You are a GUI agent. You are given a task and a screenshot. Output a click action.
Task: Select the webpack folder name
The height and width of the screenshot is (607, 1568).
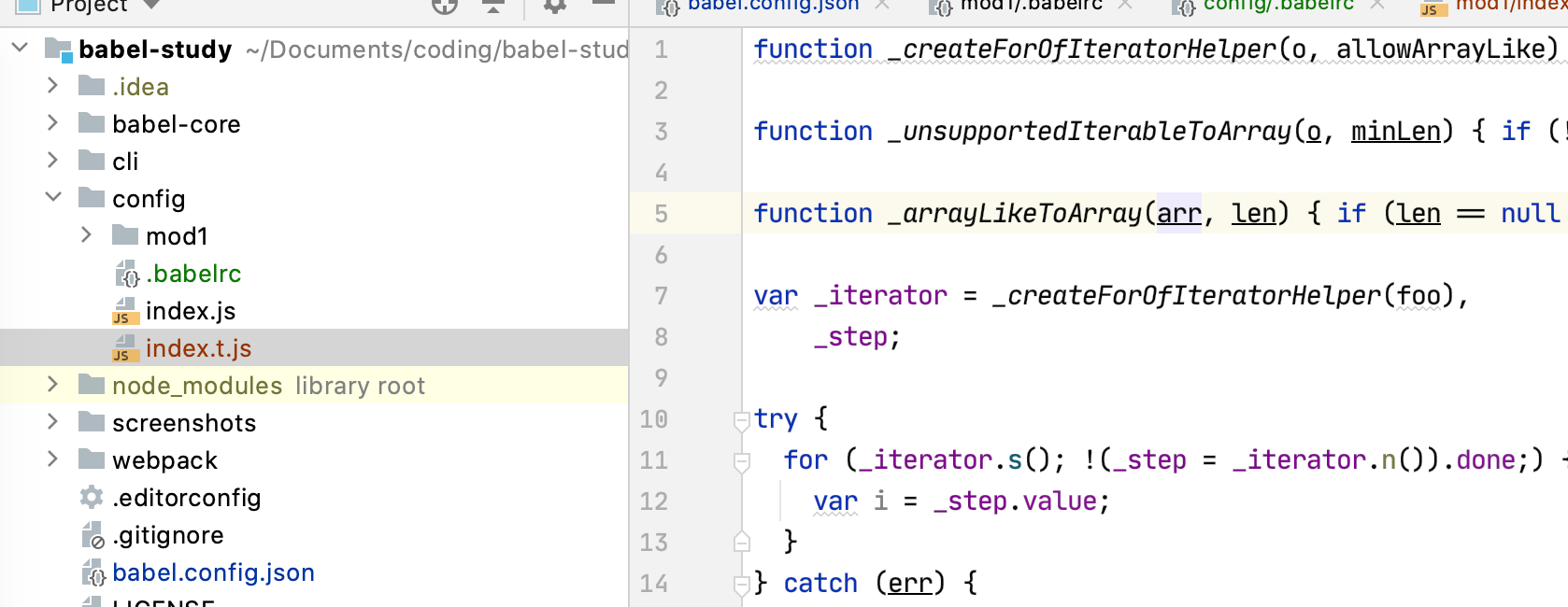click(164, 460)
